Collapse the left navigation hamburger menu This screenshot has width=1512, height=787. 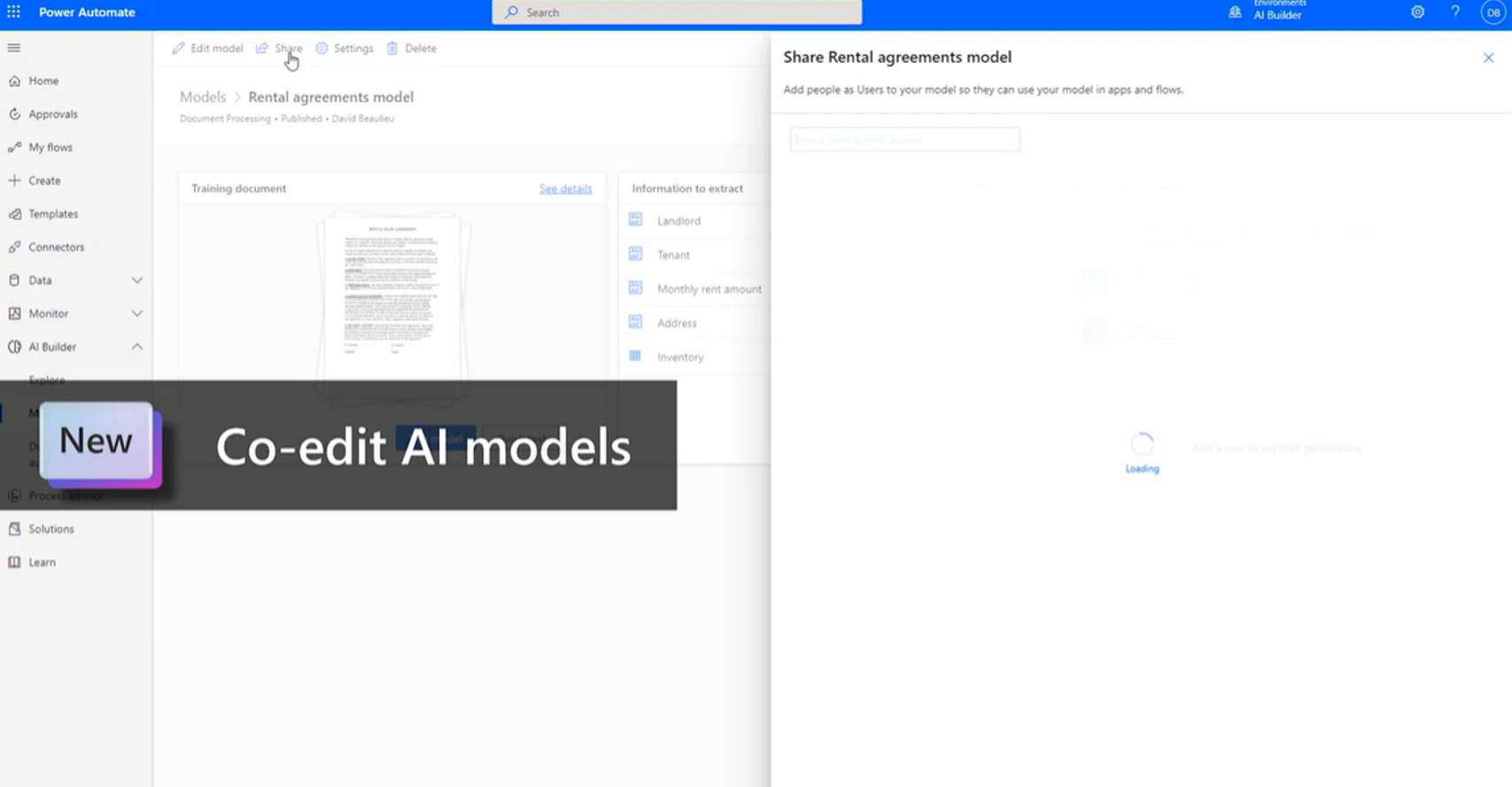(x=14, y=48)
